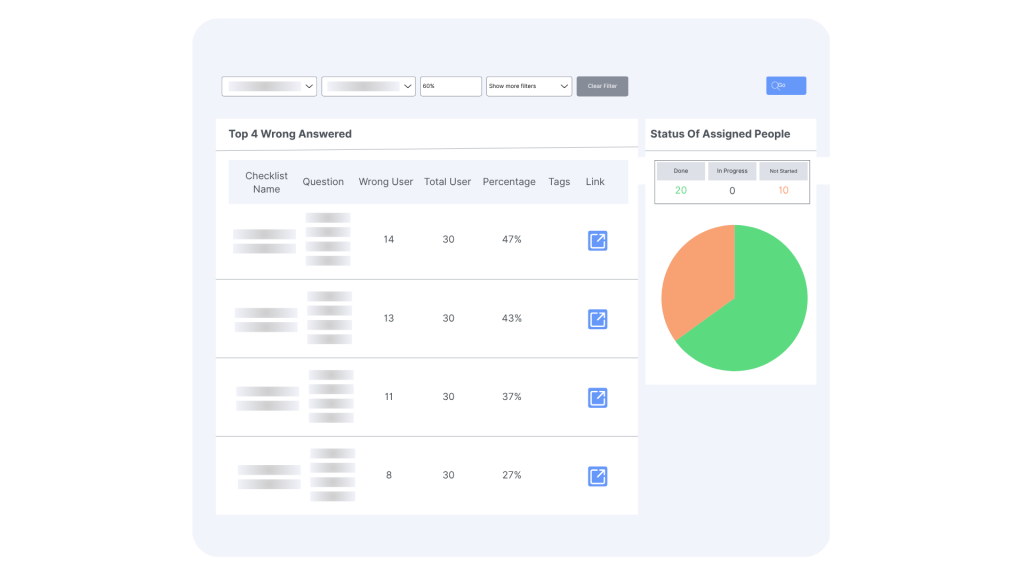Select the In Progress status cell
This screenshot has height=576, width=1024.
tap(732, 171)
